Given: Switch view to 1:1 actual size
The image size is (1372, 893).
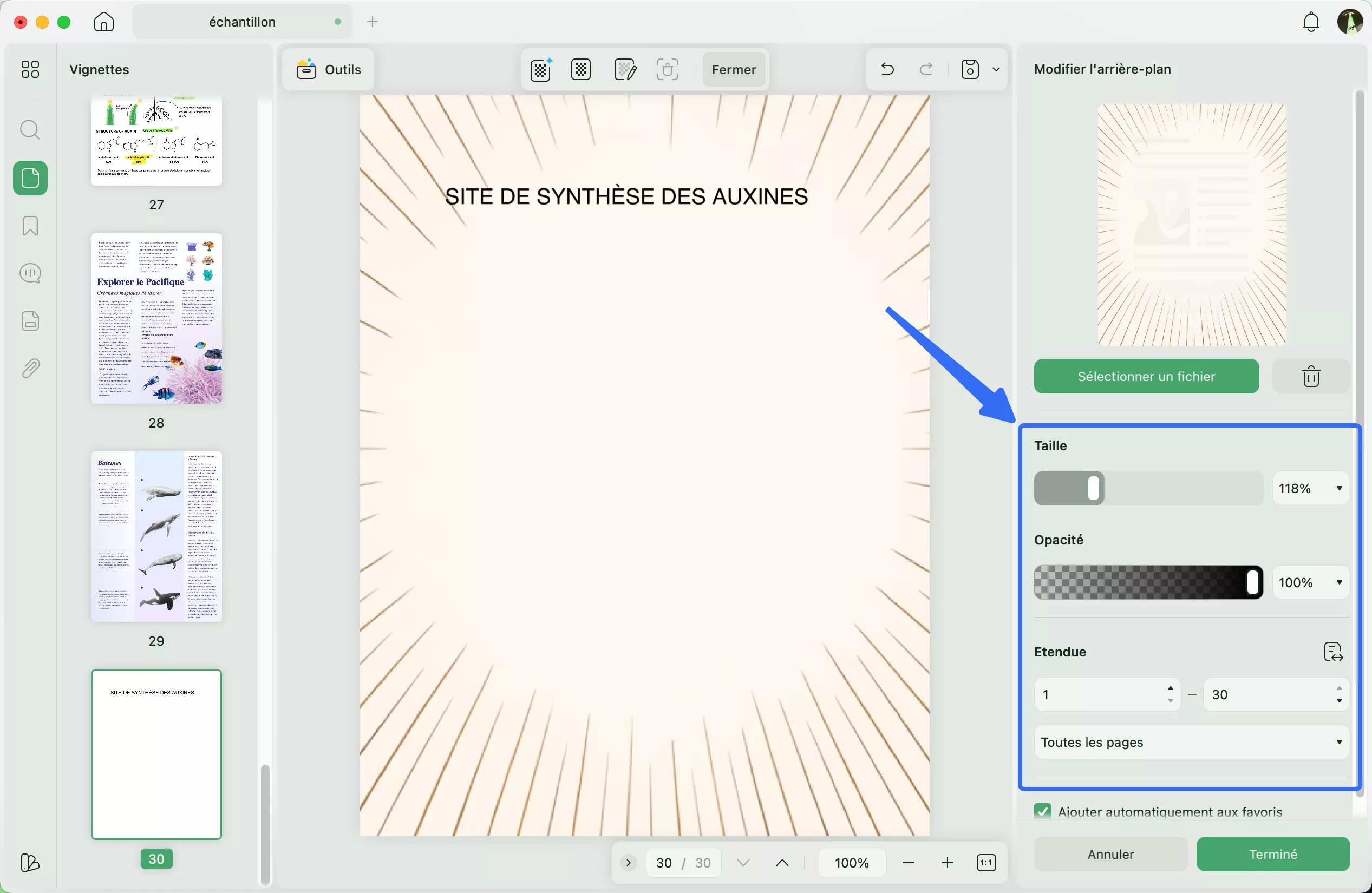Looking at the screenshot, I should 986,863.
